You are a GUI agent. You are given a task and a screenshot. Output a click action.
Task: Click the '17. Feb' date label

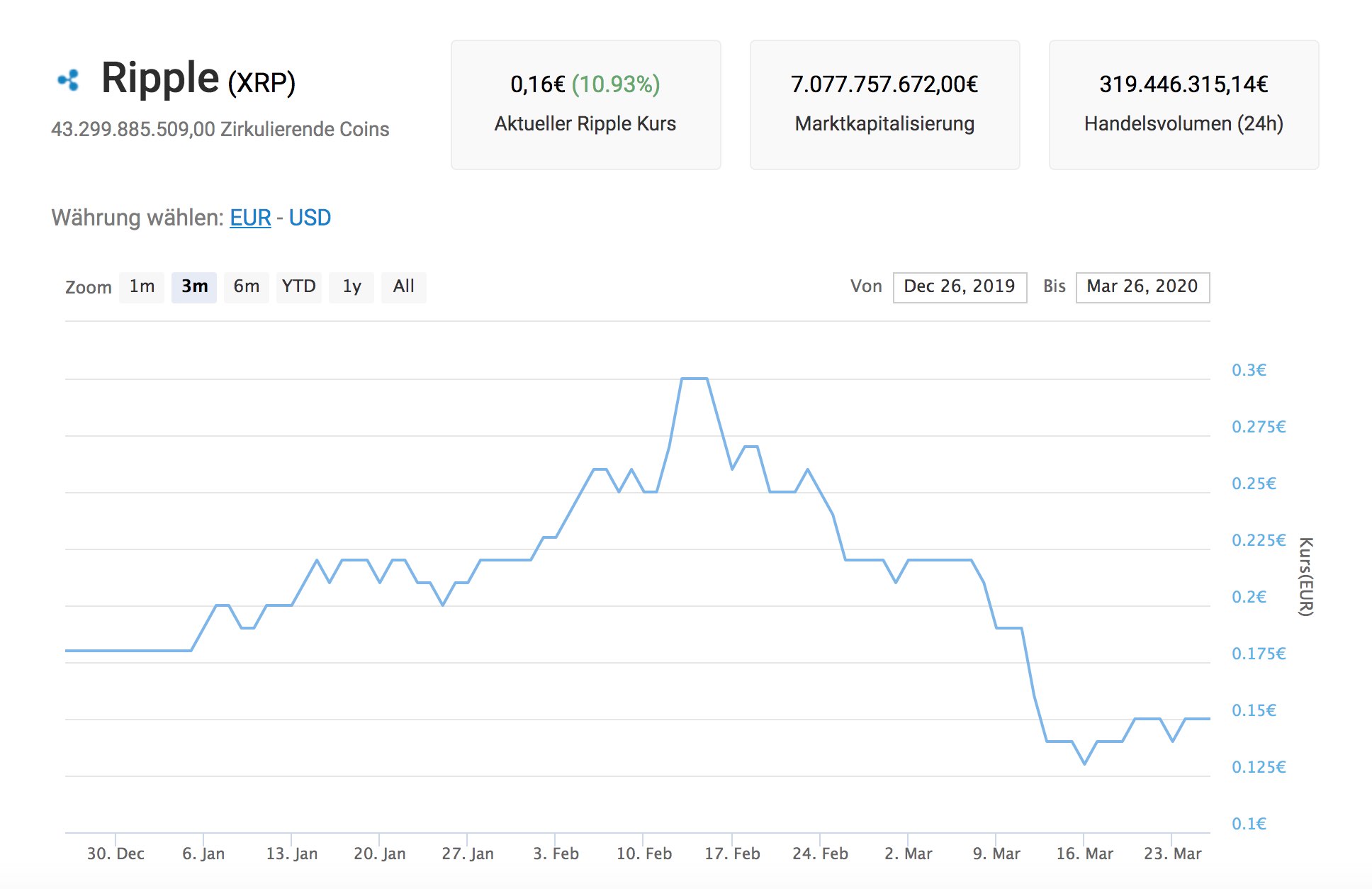click(x=732, y=854)
